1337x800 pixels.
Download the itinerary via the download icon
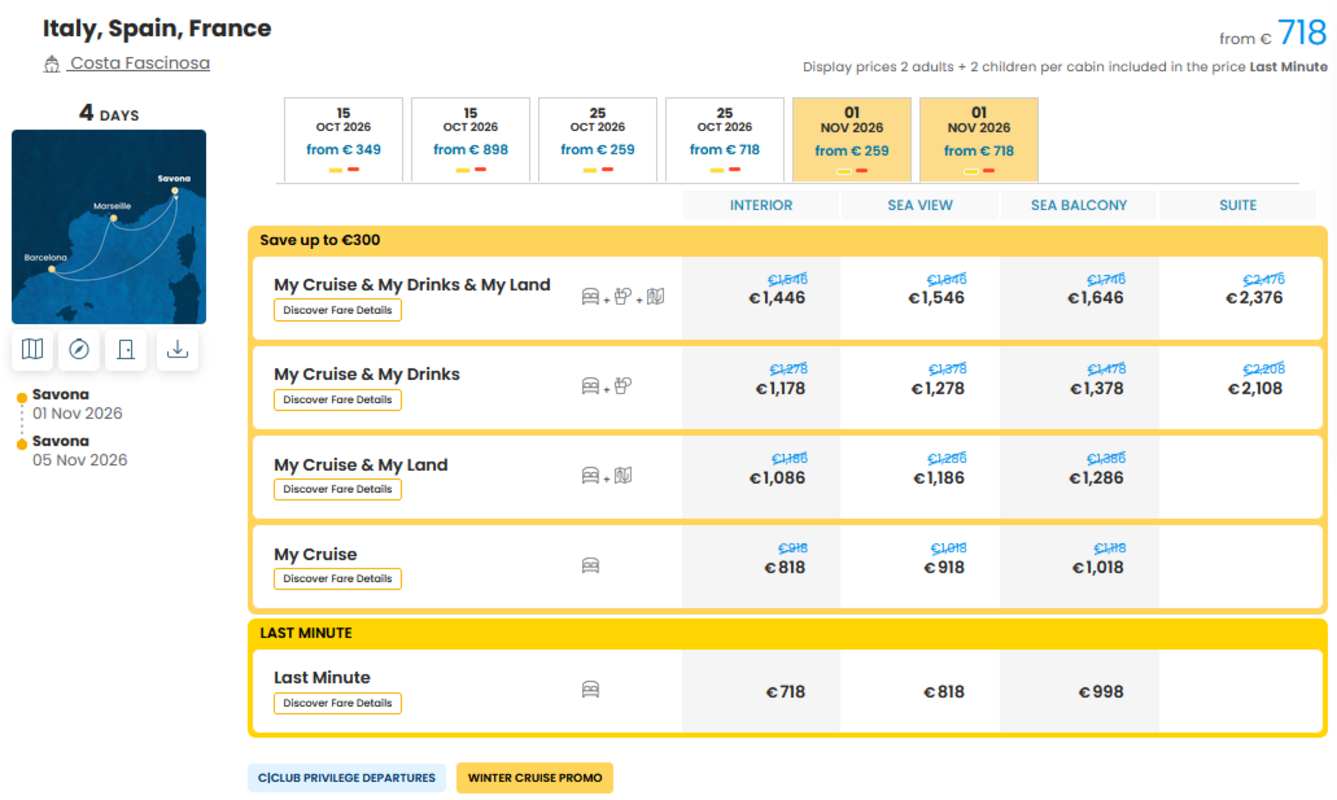pyautogui.click(x=177, y=349)
